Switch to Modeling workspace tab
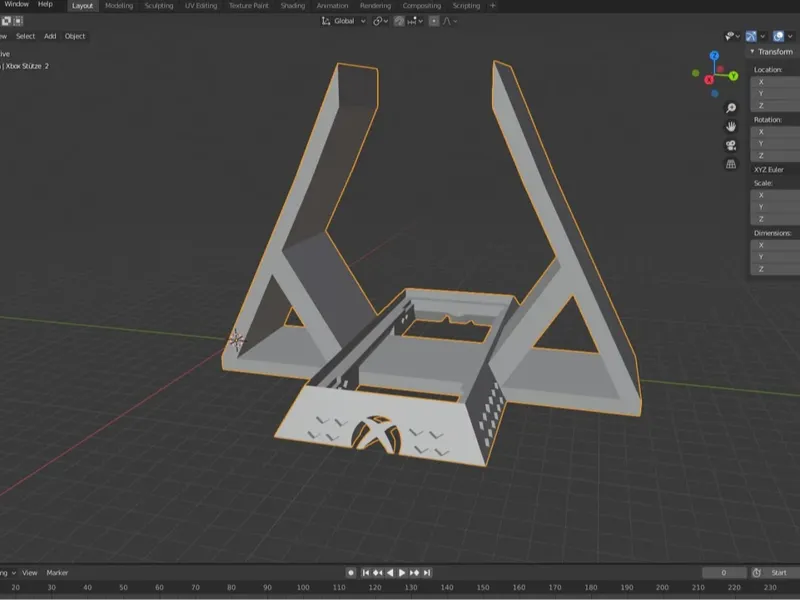The height and width of the screenshot is (600, 800). click(x=119, y=6)
